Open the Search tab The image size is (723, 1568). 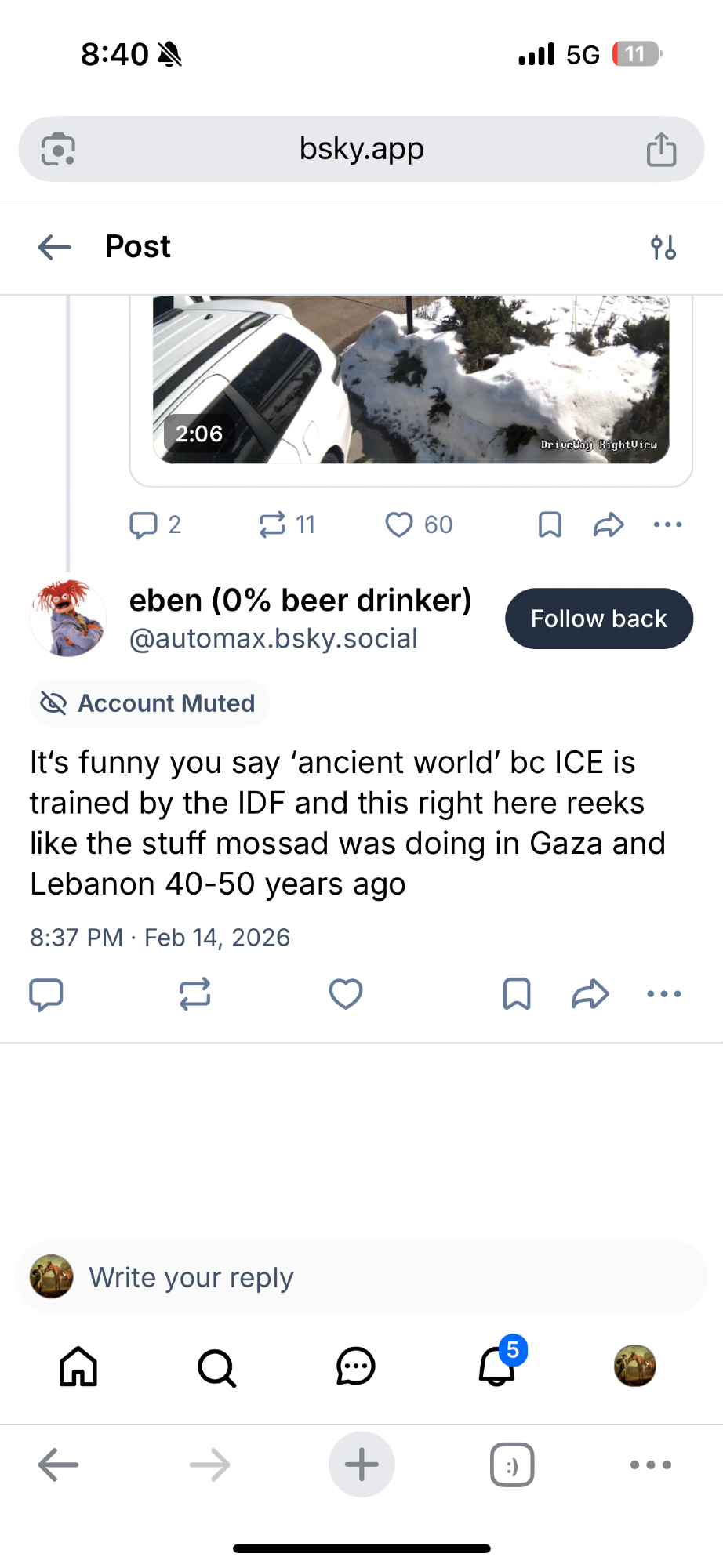point(216,1368)
